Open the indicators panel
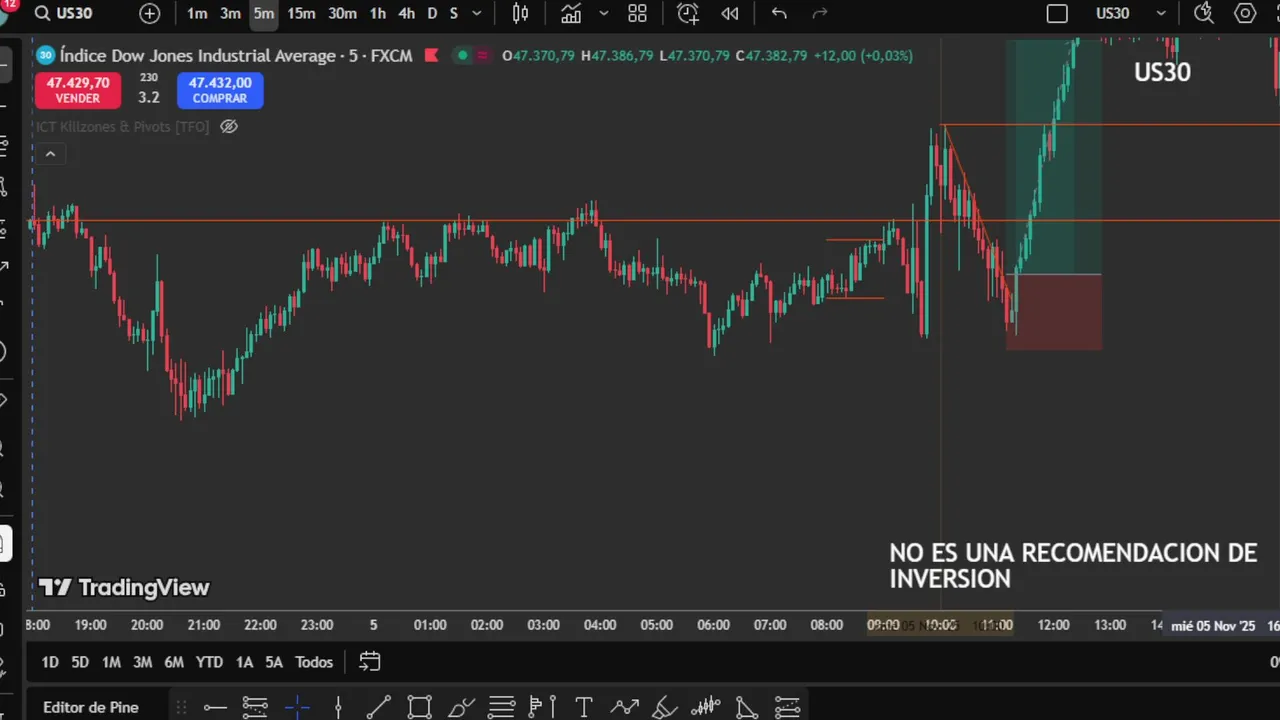 [571, 13]
